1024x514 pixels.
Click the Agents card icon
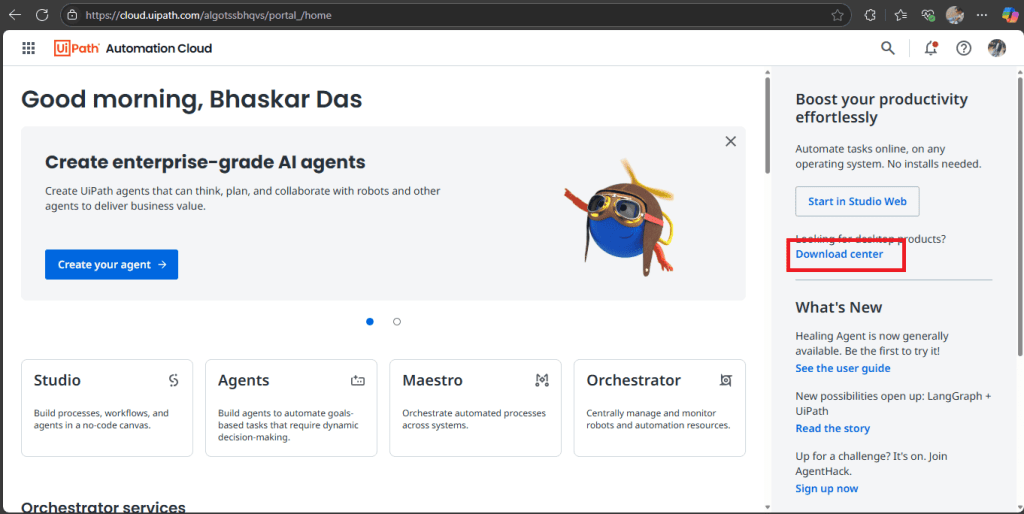pos(357,380)
